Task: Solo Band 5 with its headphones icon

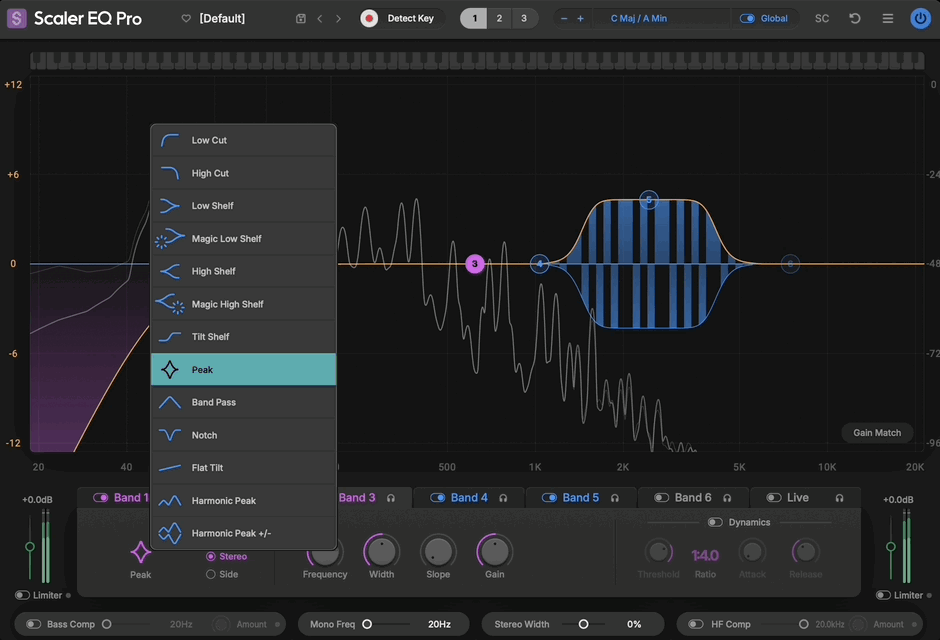Action: (x=614, y=498)
